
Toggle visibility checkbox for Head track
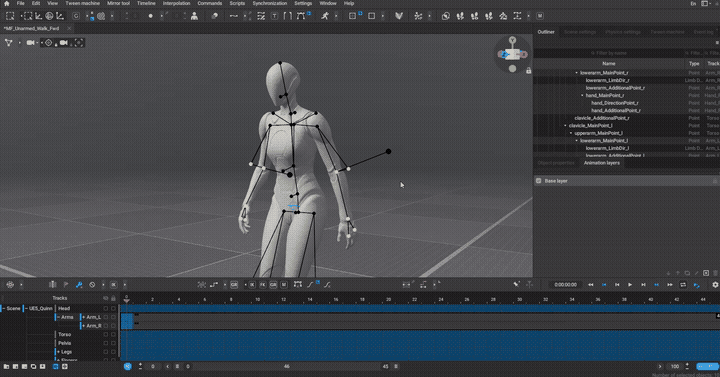point(106,309)
